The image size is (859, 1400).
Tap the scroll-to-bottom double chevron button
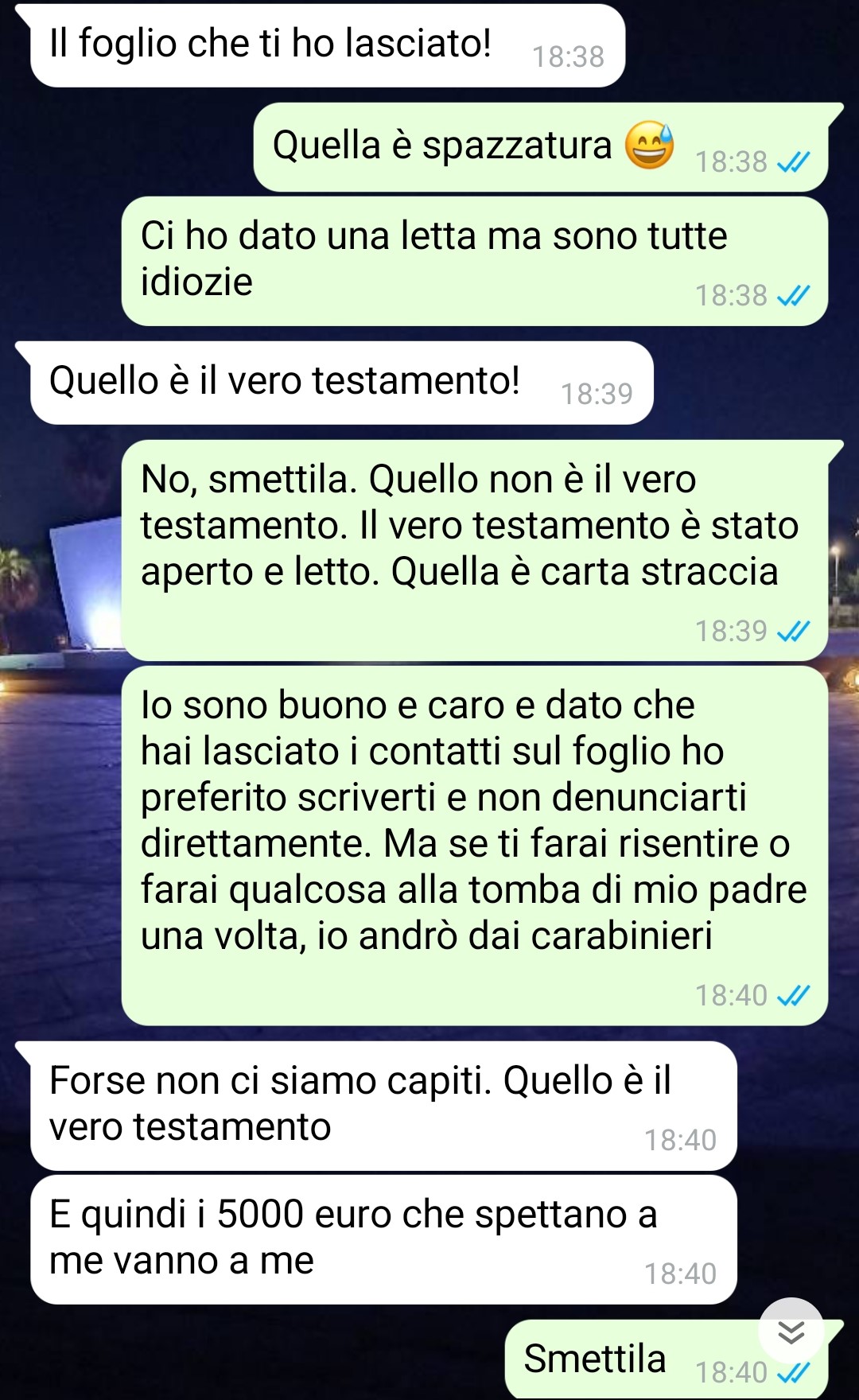click(791, 1331)
